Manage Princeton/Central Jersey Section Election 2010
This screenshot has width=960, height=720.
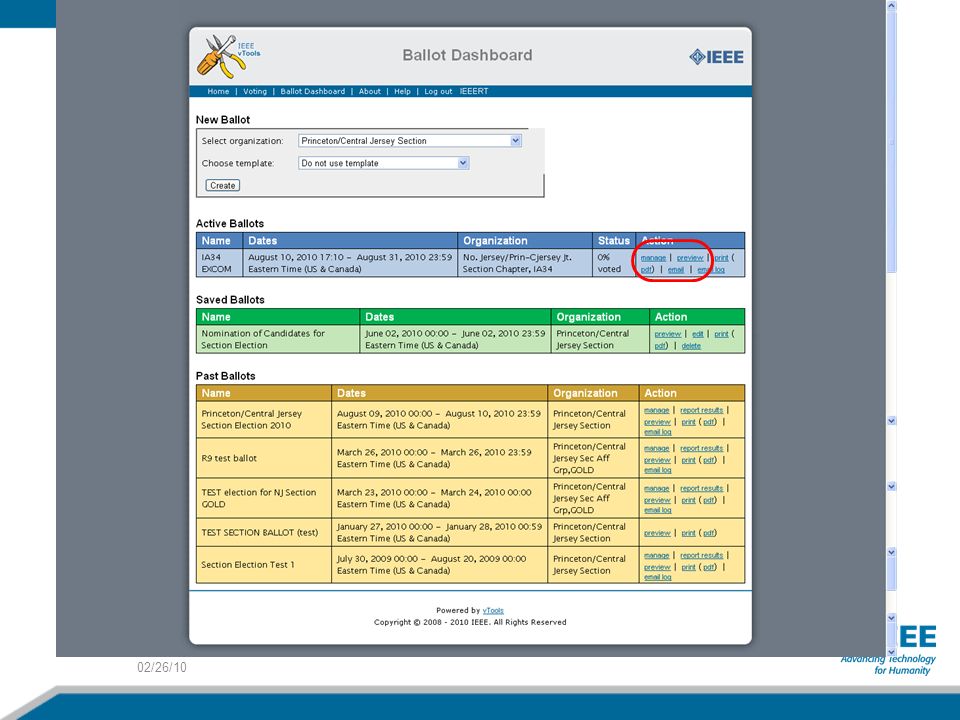coord(656,410)
